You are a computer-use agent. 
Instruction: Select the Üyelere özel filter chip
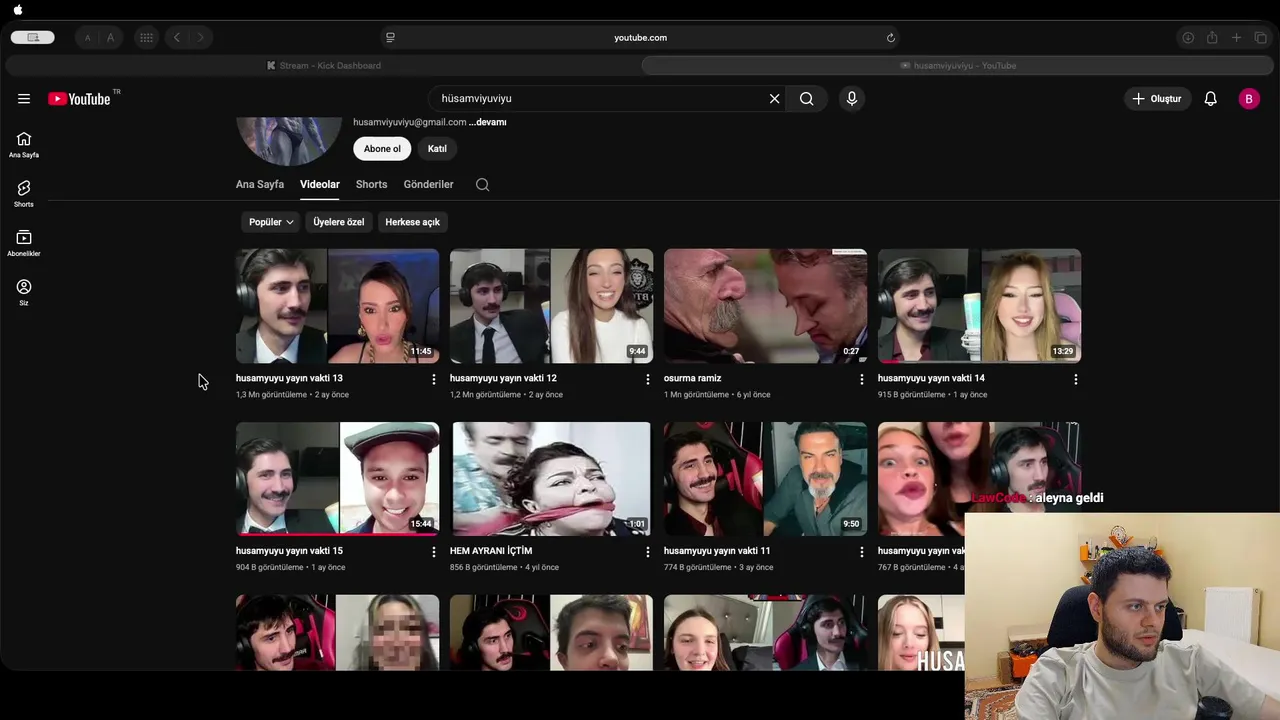339,222
